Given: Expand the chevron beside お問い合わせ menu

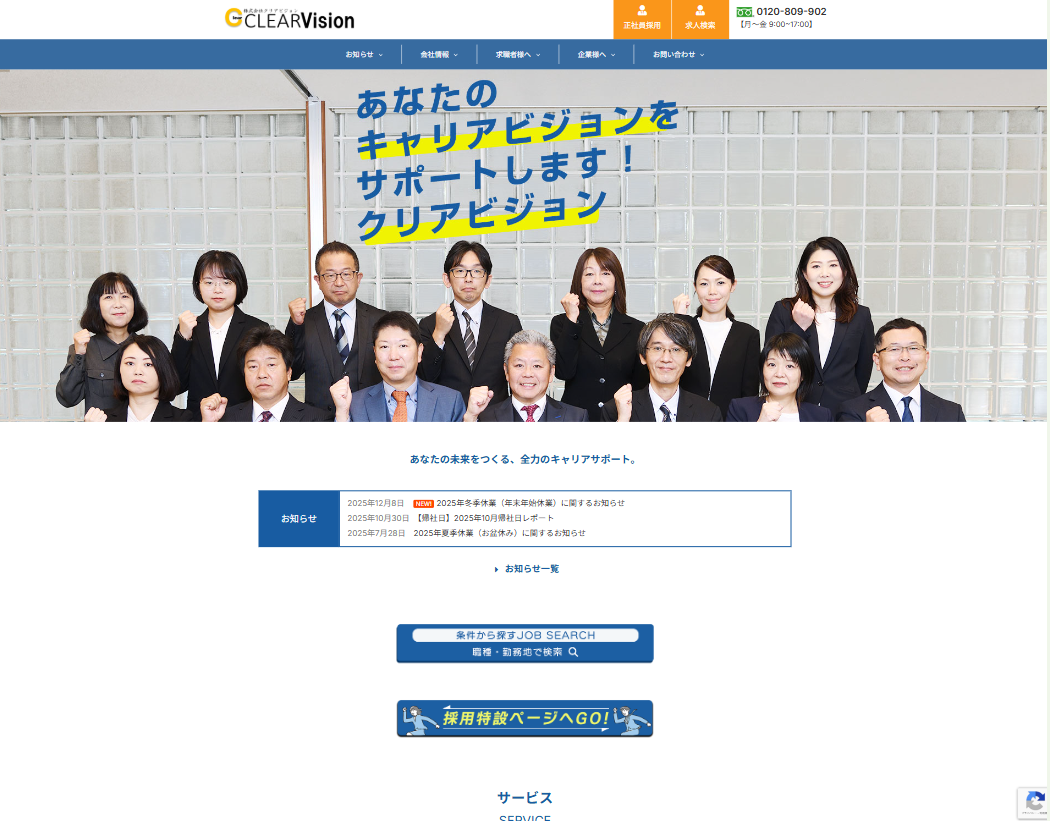Looking at the screenshot, I should (702, 55).
